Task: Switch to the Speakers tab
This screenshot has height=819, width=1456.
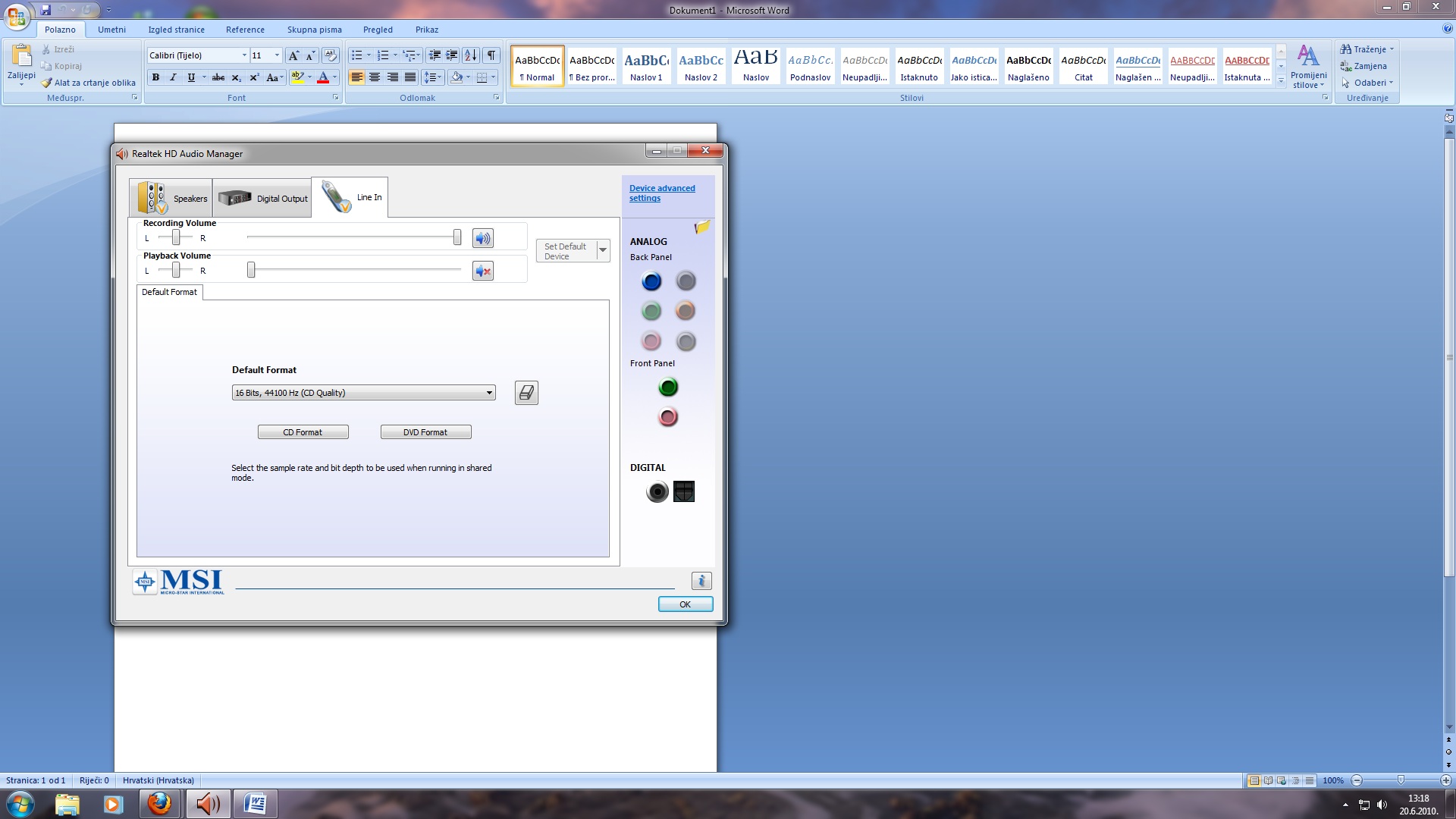Action: [x=172, y=199]
